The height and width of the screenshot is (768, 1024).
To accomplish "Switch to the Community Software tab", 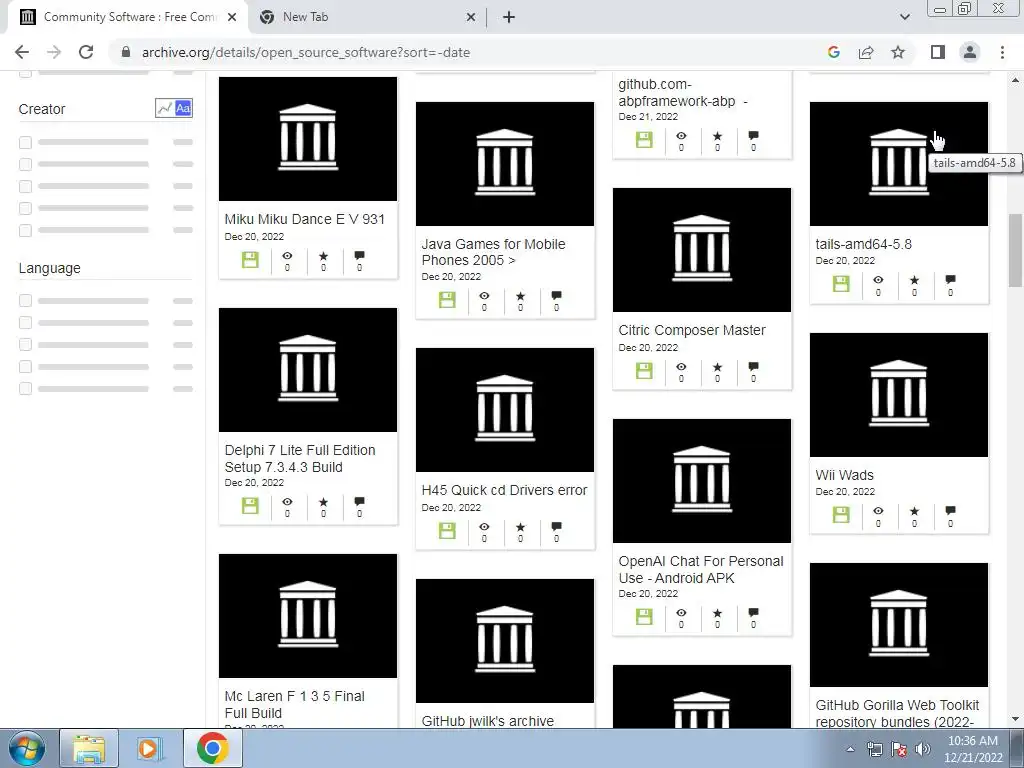I will click(127, 17).
